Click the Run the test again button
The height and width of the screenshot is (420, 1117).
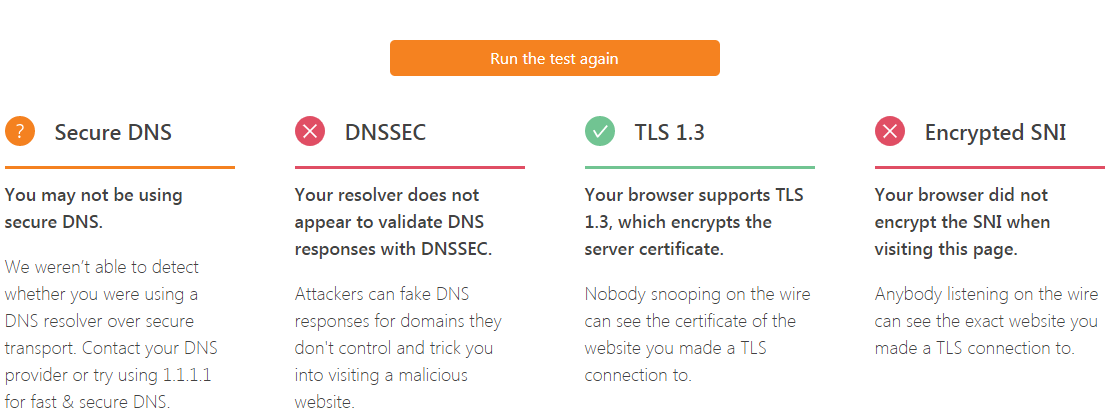click(x=554, y=58)
